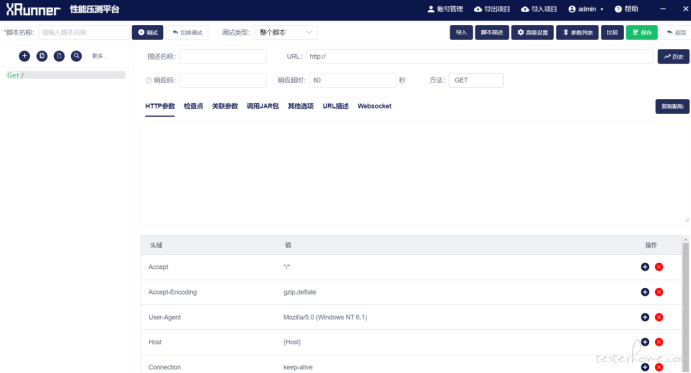Switch to the HTTP参数 tab
The image size is (691, 373).
(160, 106)
